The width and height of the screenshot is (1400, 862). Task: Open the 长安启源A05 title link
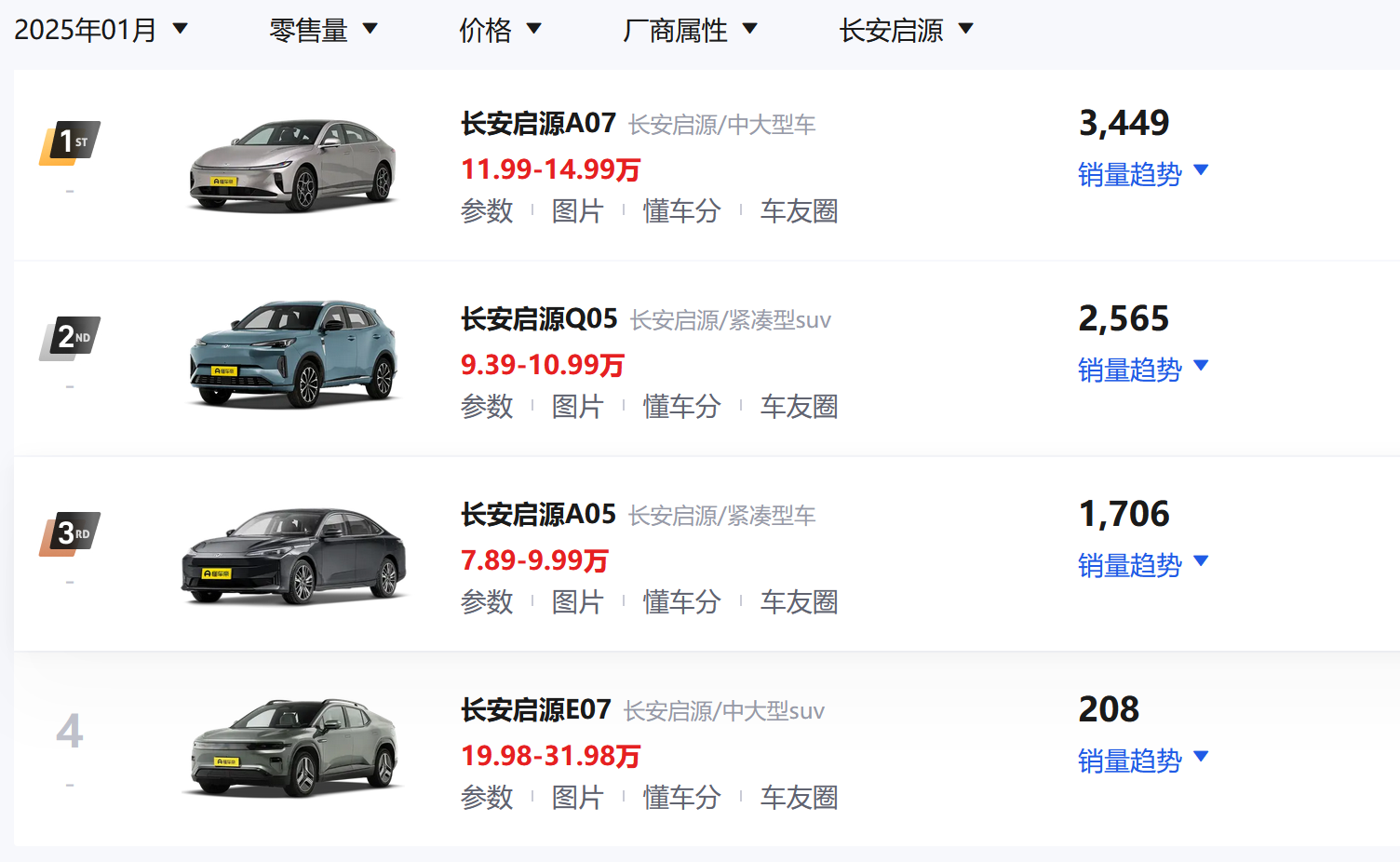tap(538, 514)
